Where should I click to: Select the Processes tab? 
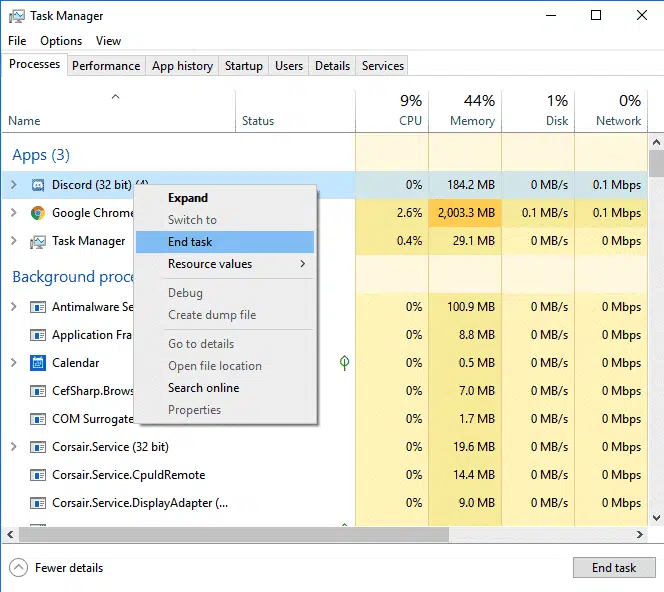point(34,64)
